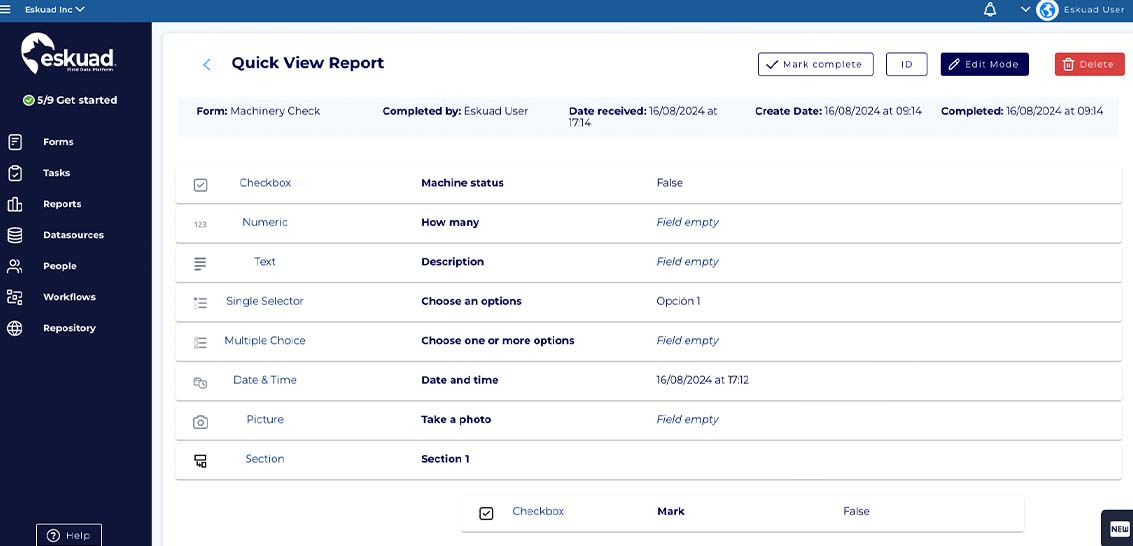Go back with the blue arrow
The image size is (1133, 546).
207,64
